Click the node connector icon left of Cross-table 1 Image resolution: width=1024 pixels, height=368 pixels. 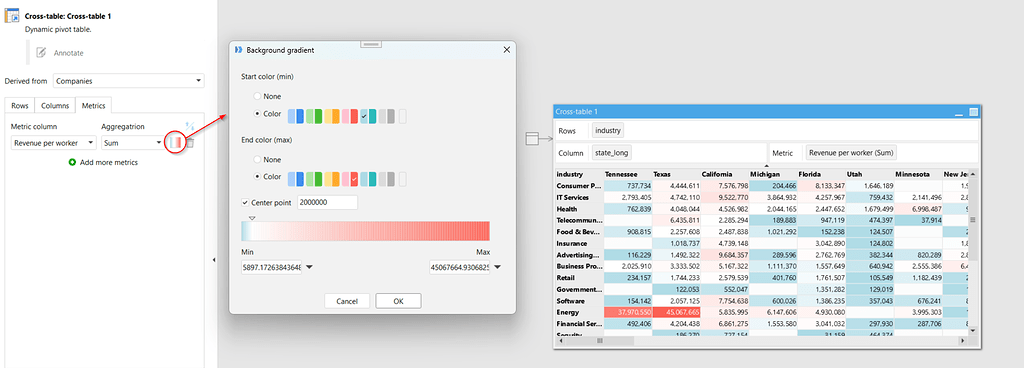(x=532, y=138)
